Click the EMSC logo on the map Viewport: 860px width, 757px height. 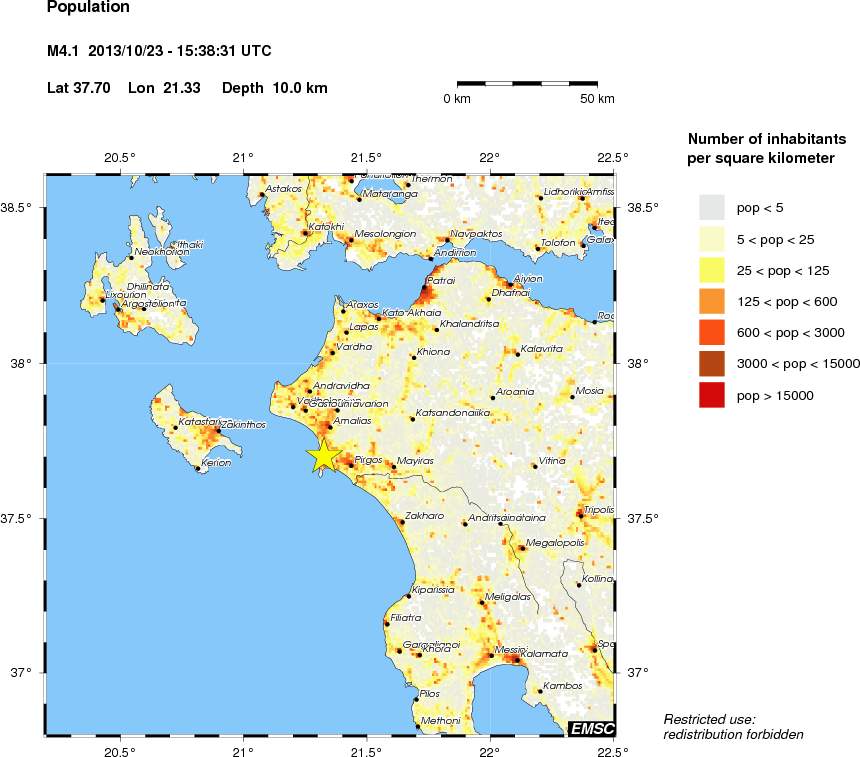click(x=590, y=728)
